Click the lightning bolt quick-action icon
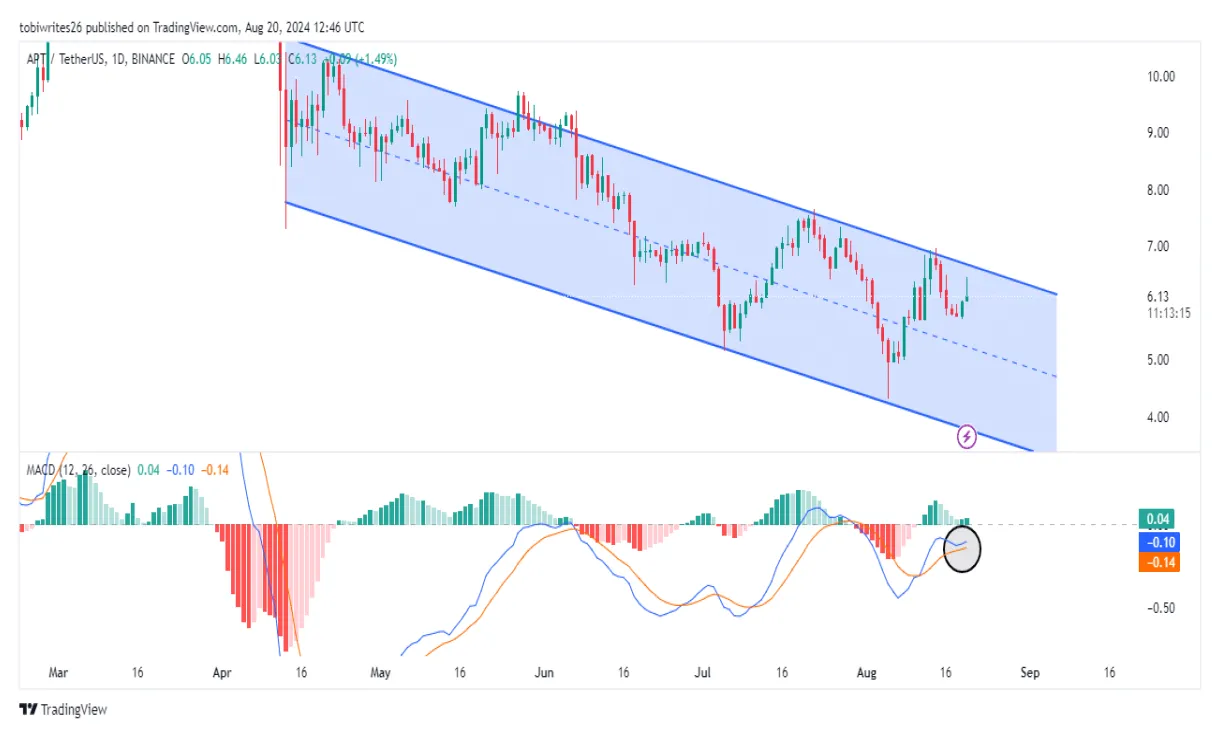 [x=966, y=436]
